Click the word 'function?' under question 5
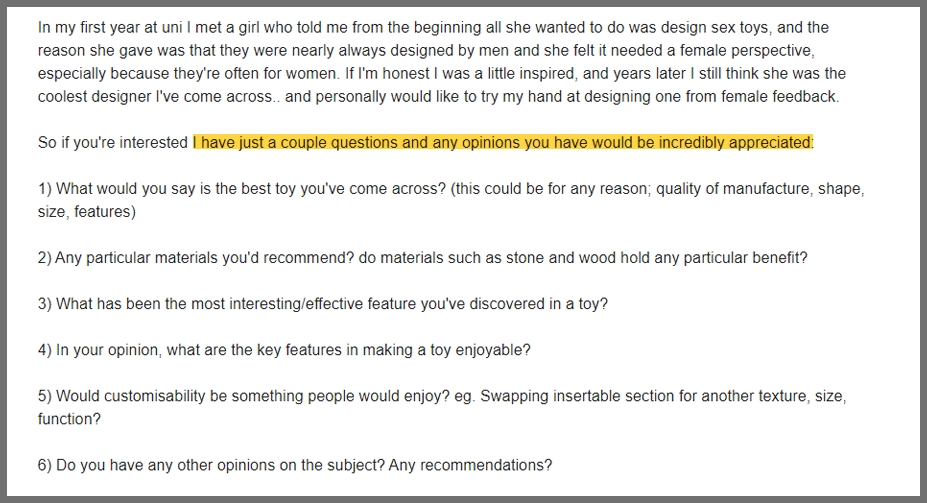The height and width of the screenshot is (503, 927). pyautogui.click(x=69, y=419)
